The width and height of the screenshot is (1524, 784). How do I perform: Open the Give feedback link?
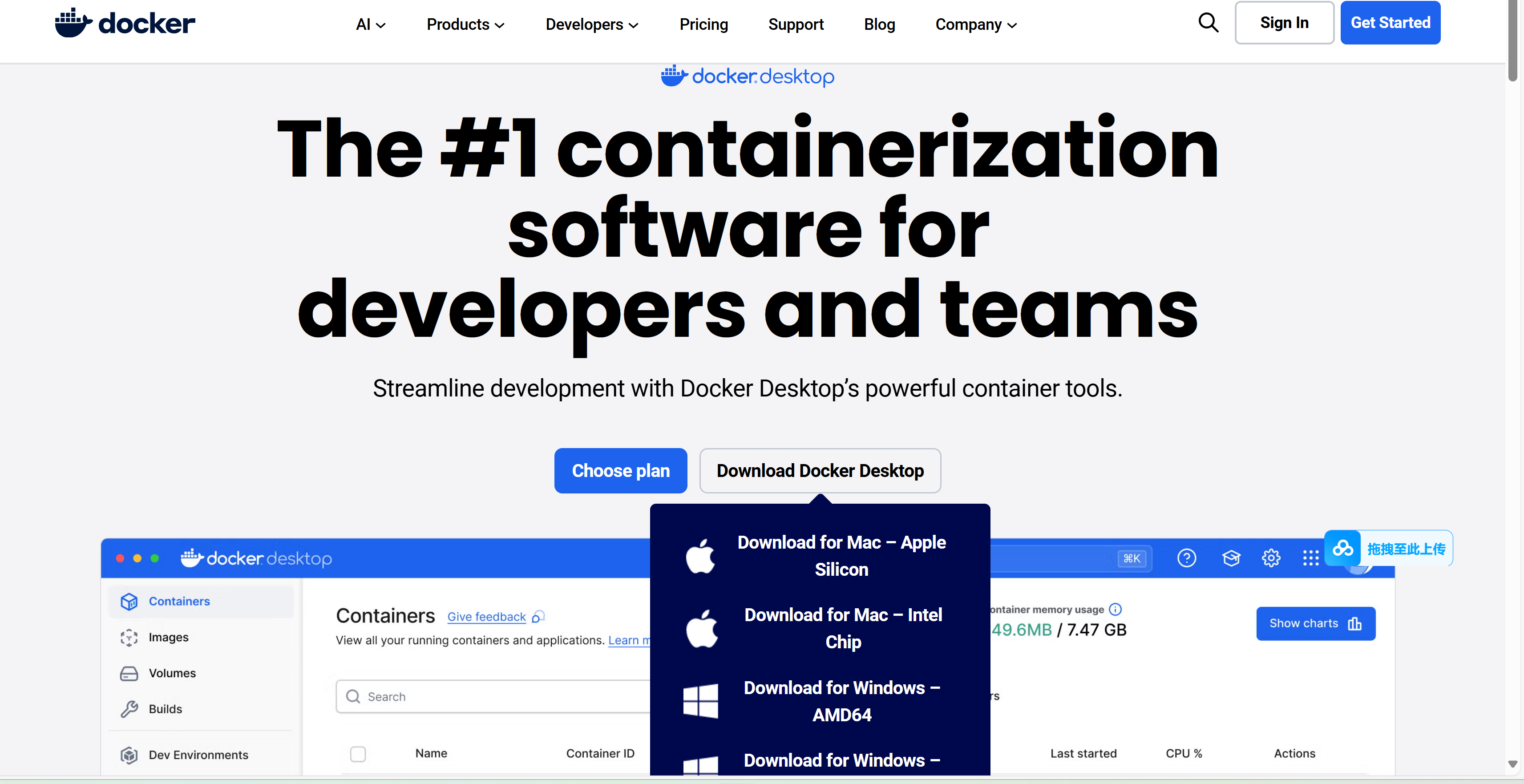[x=486, y=617]
